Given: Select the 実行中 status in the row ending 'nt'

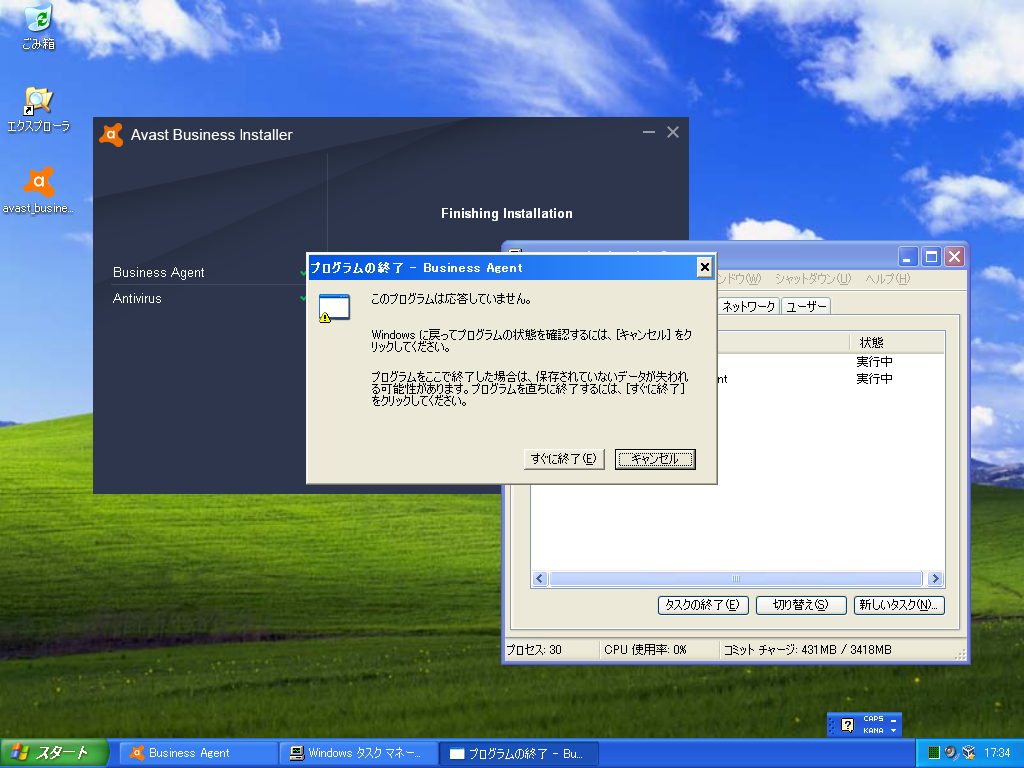Looking at the screenshot, I should point(874,379).
